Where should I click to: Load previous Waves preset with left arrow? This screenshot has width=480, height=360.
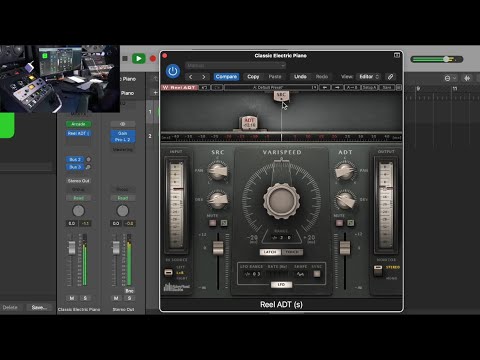point(325,87)
